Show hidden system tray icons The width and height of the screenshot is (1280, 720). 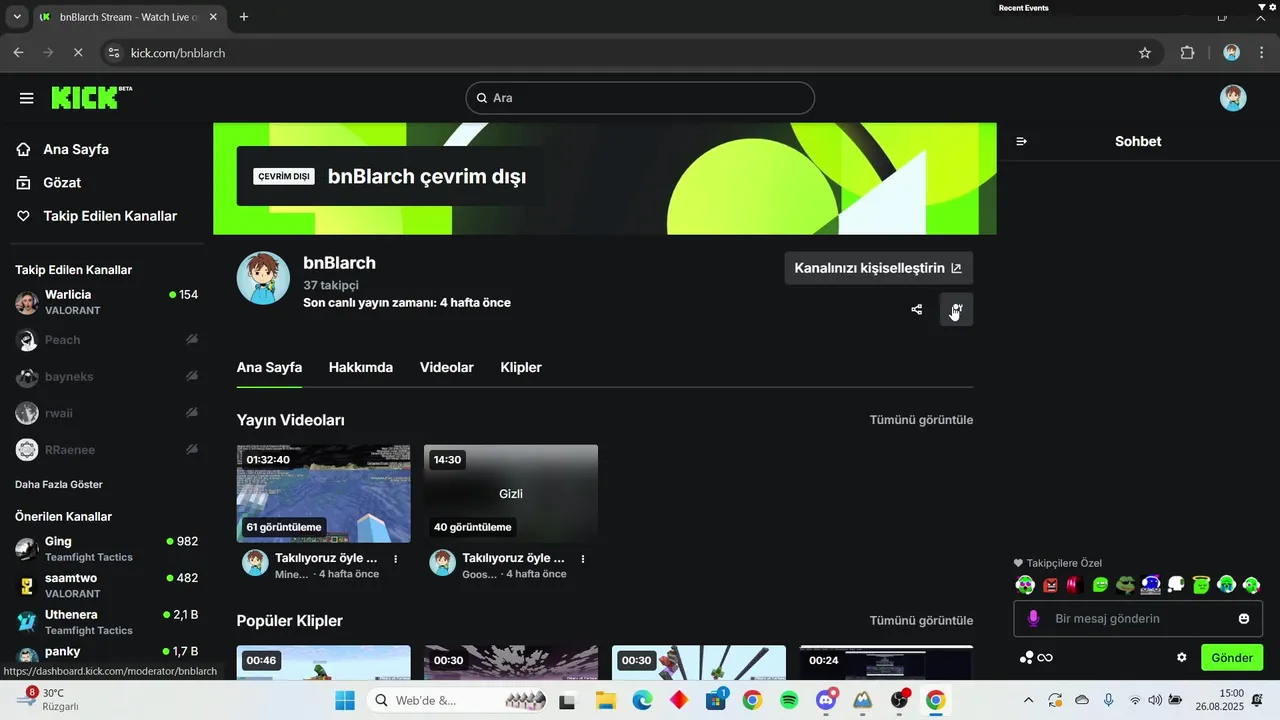[1029, 701]
